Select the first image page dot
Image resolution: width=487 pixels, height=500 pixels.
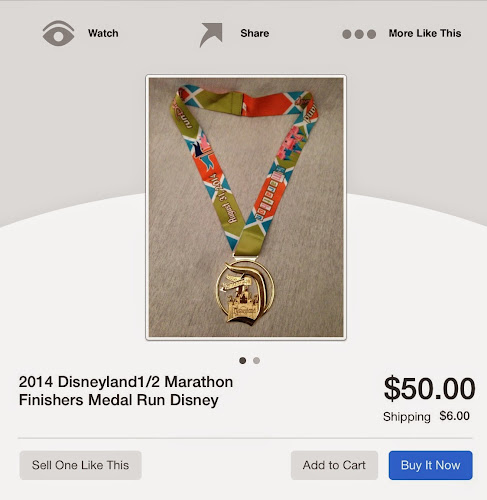[x=243, y=360]
